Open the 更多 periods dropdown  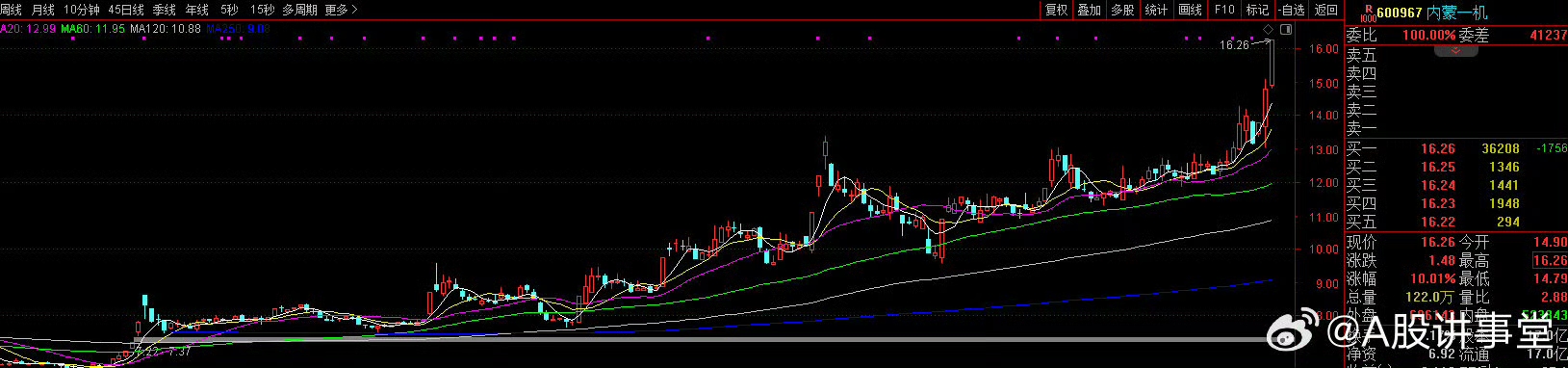(341, 10)
